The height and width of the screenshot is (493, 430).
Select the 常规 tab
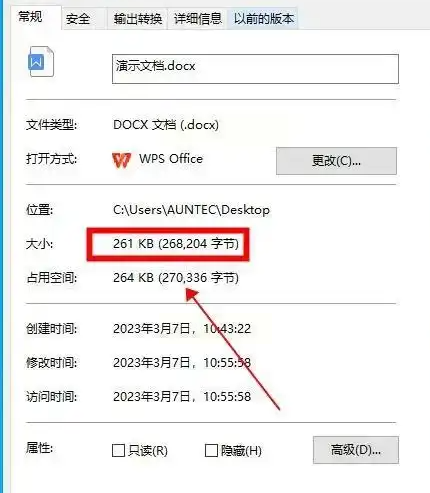point(31,17)
